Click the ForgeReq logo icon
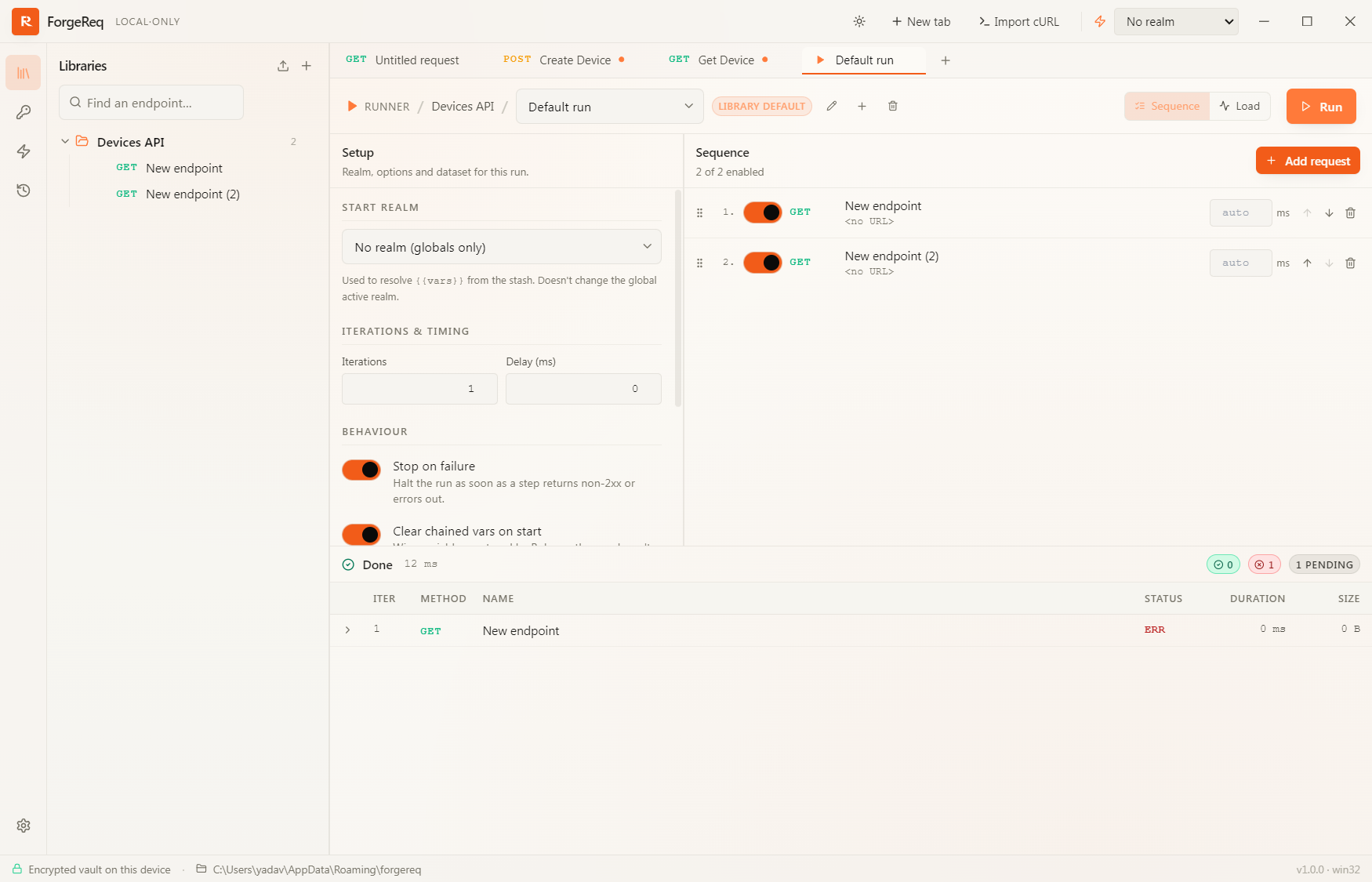Screen dimensions: 1372x882 point(25,21)
